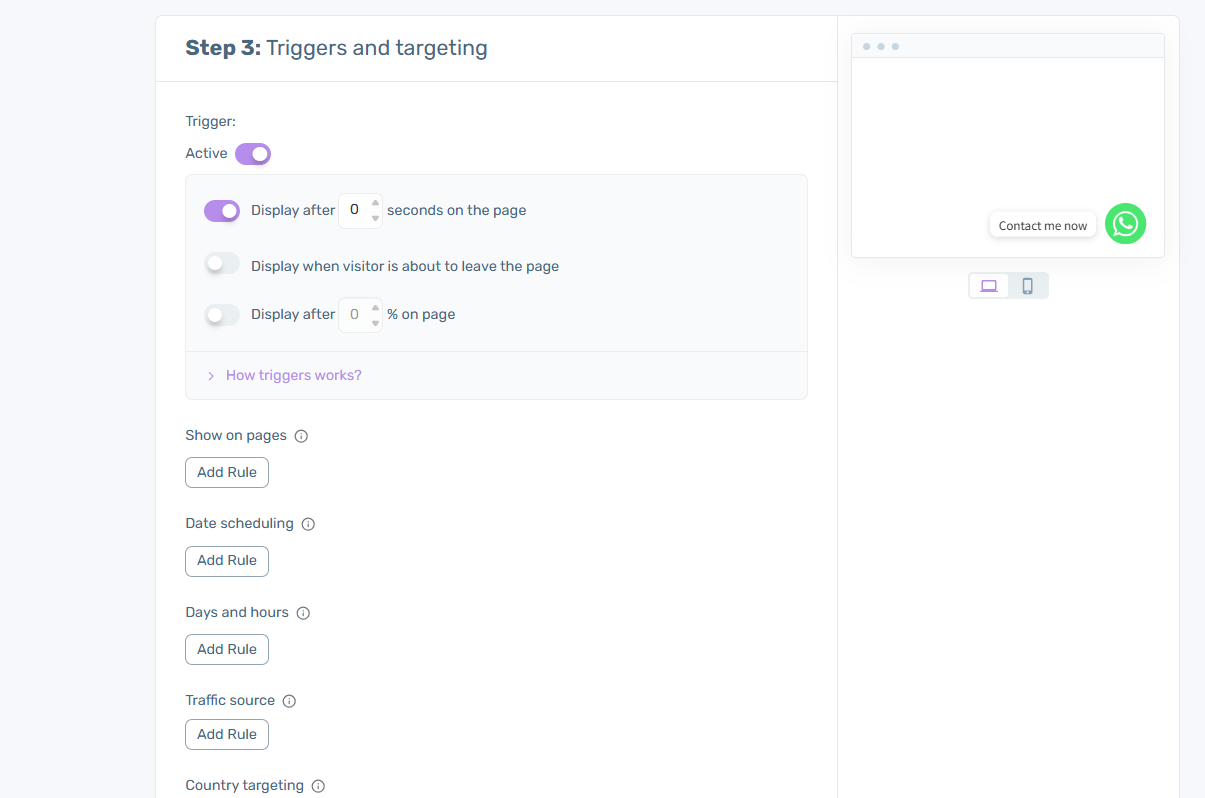Click info icon beside Days and hours

[303, 613]
